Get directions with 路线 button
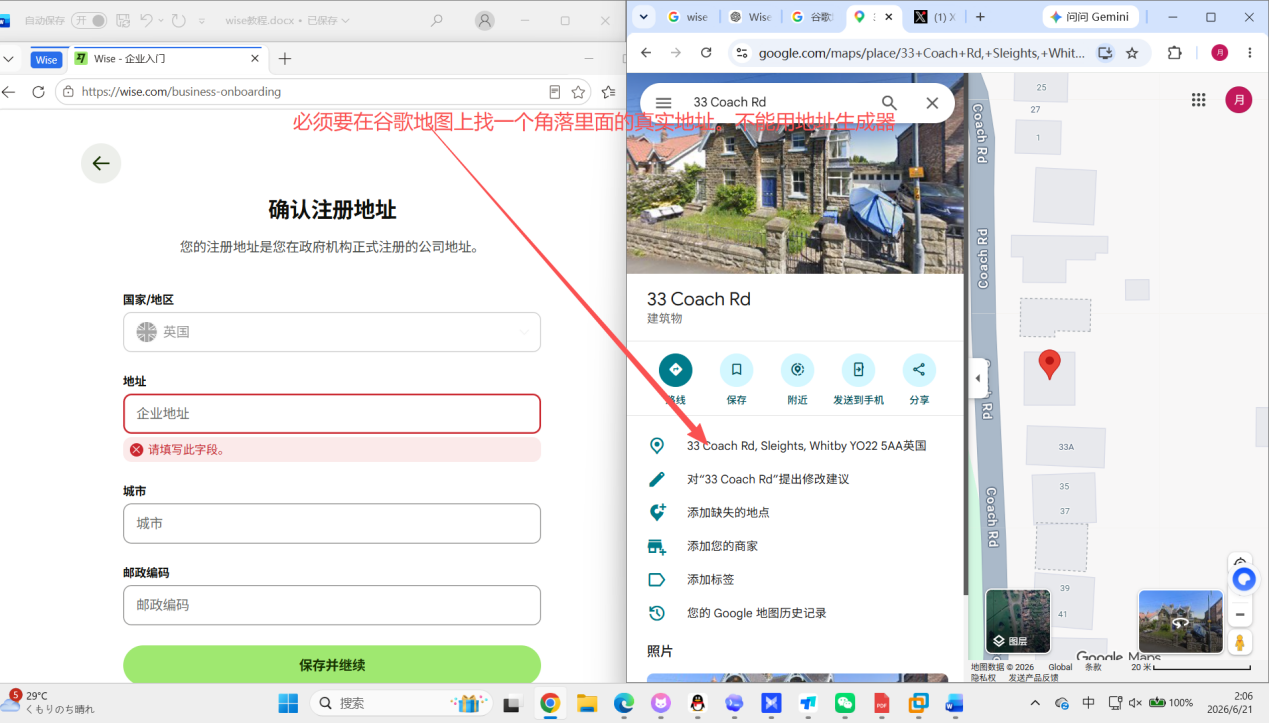The width and height of the screenshot is (1269, 723). coord(676,370)
